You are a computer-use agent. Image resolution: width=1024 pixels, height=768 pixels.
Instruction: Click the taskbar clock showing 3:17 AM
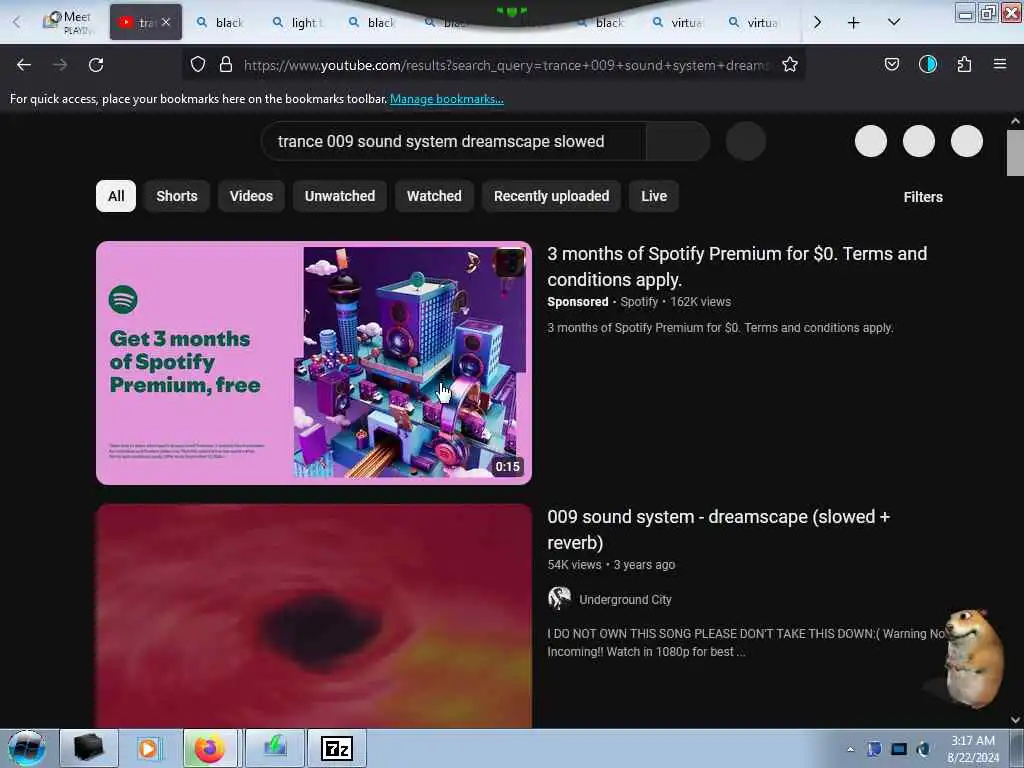[972, 748]
